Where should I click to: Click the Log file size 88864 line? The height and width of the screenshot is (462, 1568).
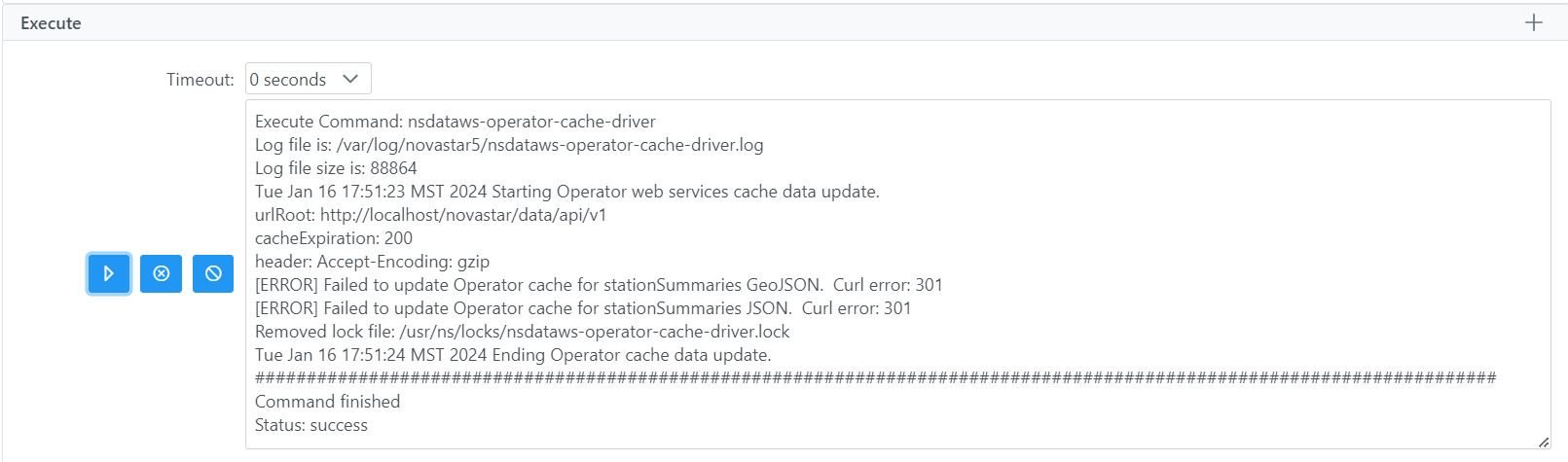point(336,168)
